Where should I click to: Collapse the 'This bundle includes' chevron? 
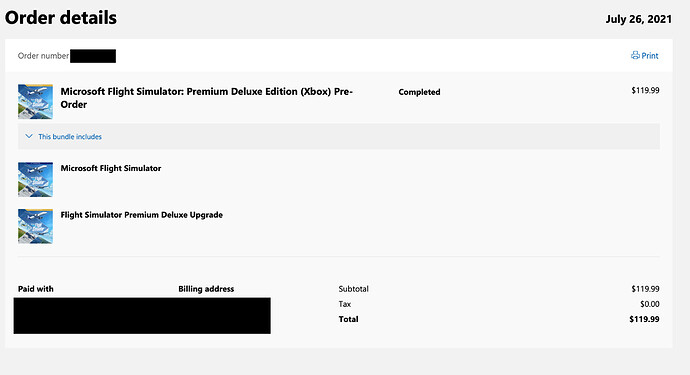pyautogui.click(x=29, y=136)
